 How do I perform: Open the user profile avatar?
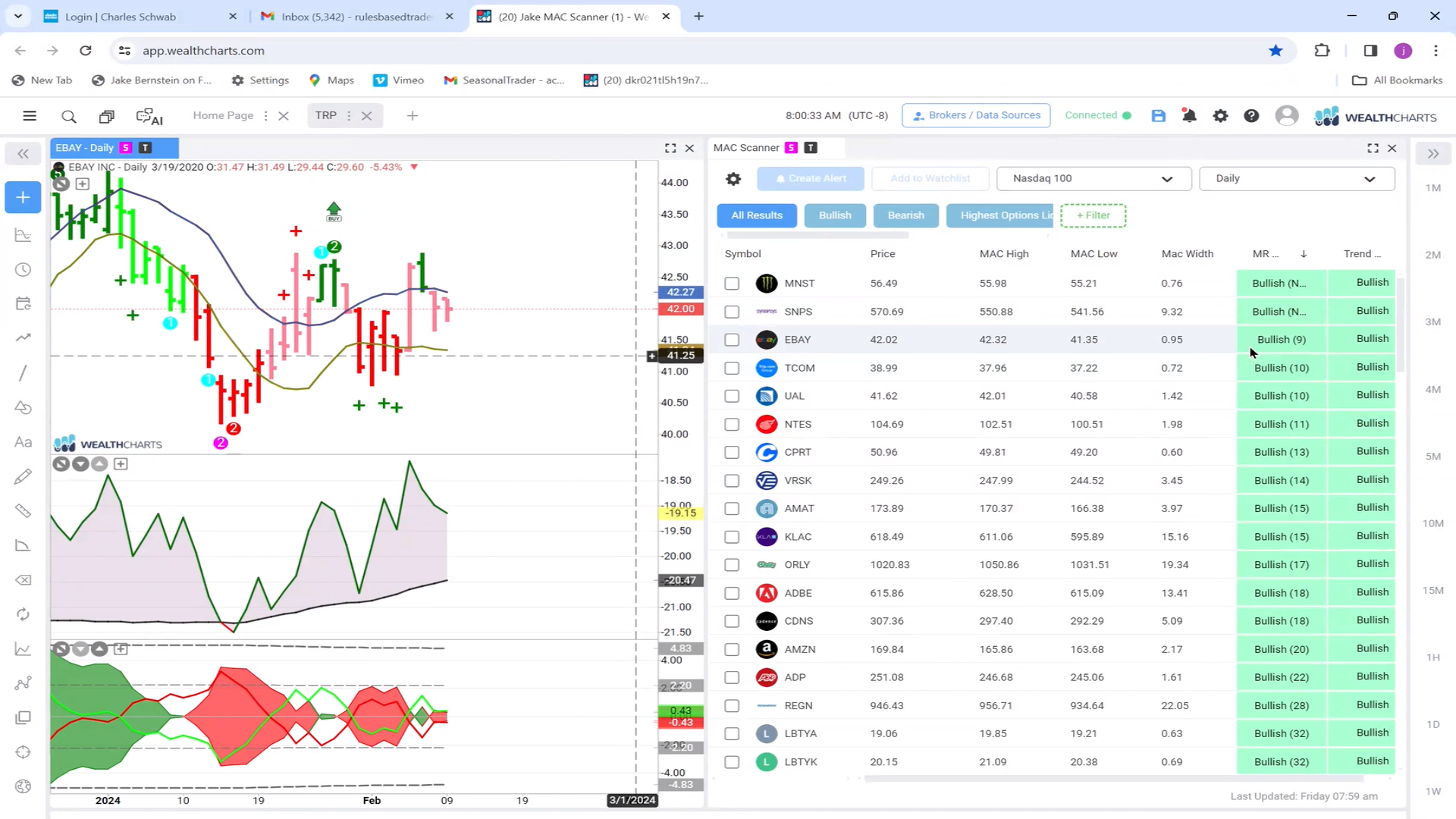click(x=1286, y=116)
